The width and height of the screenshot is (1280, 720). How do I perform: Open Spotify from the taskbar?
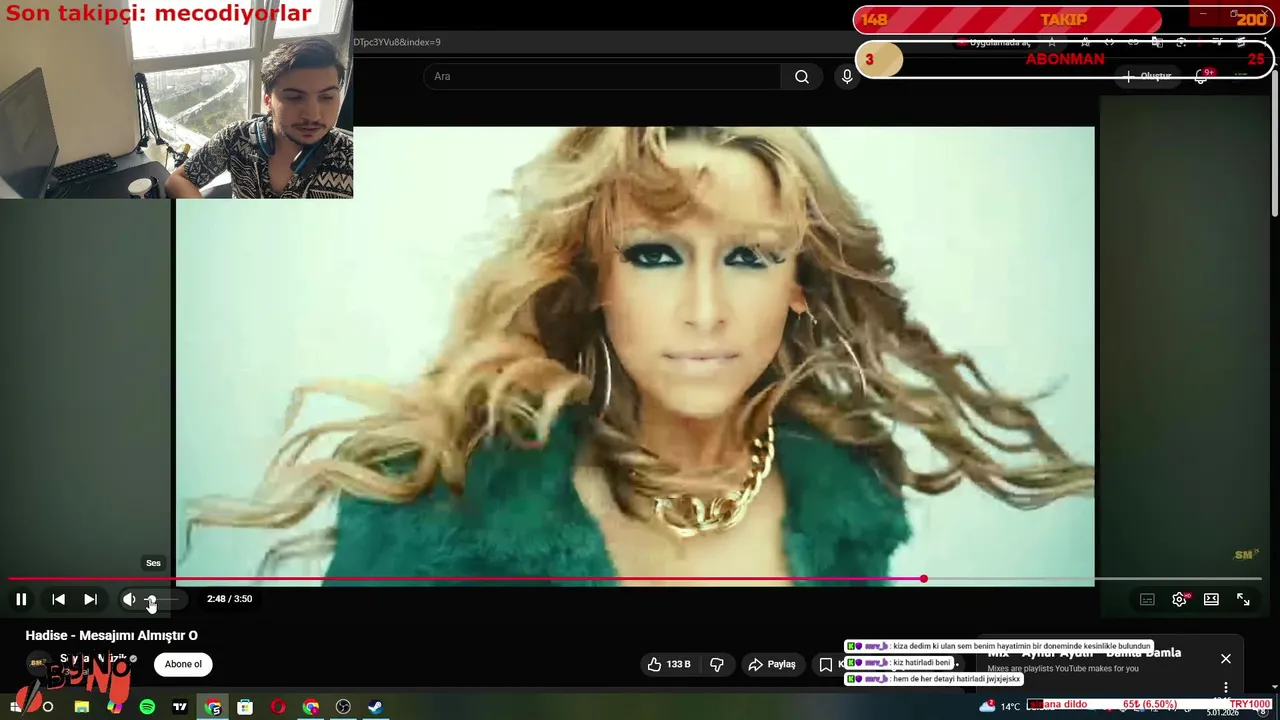[147, 707]
